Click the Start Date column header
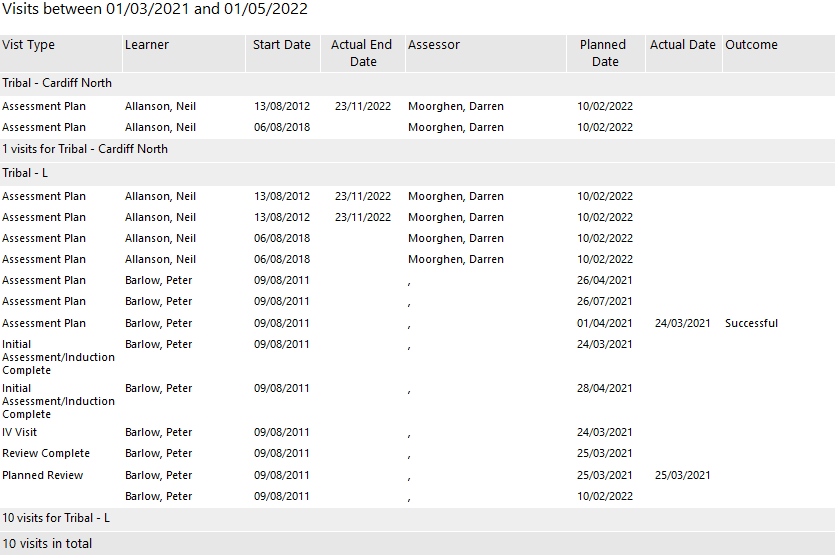Image resolution: width=838 pixels, height=558 pixels. (x=282, y=45)
